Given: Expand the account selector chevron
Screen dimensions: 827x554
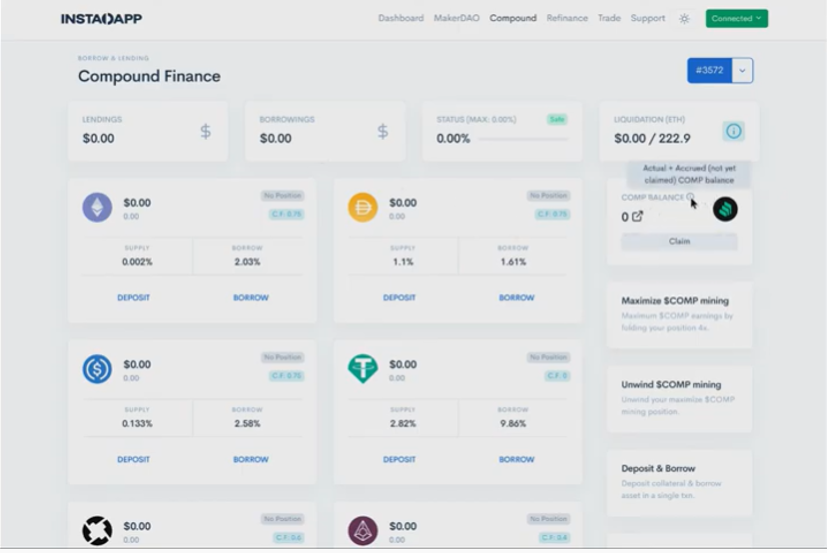Looking at the screenshot, I should [x=742, y=70].
